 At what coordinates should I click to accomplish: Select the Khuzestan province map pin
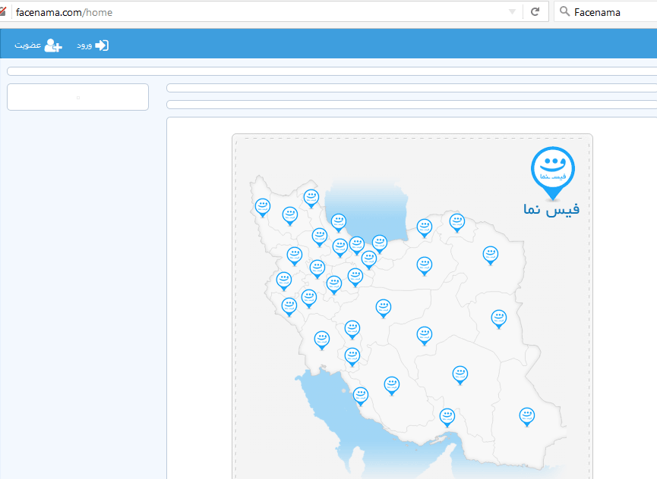pyautogui.click(x=322, y=340)
